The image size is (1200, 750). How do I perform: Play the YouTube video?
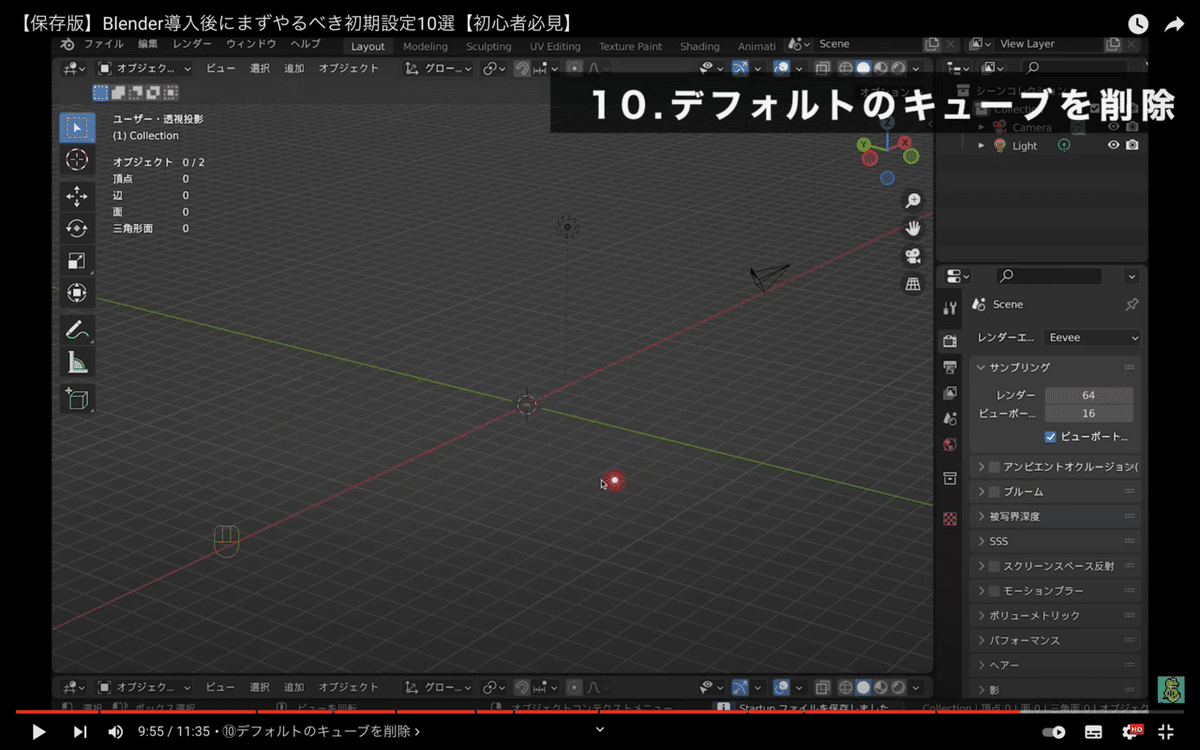(38, 732)
